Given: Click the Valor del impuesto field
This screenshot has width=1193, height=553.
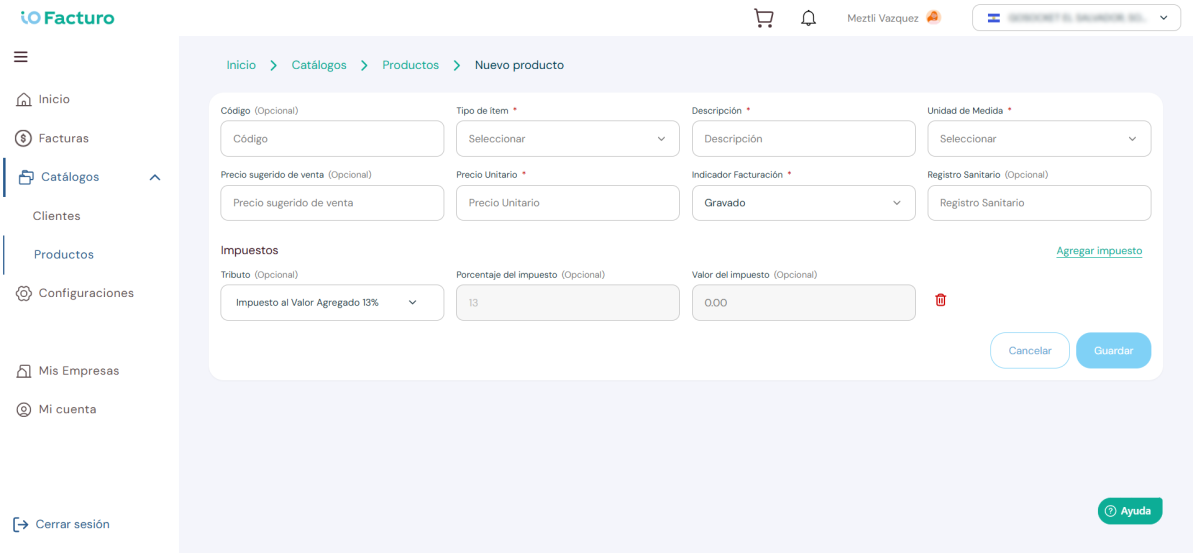Looking at the screenshot, I should tap(803, 303).
